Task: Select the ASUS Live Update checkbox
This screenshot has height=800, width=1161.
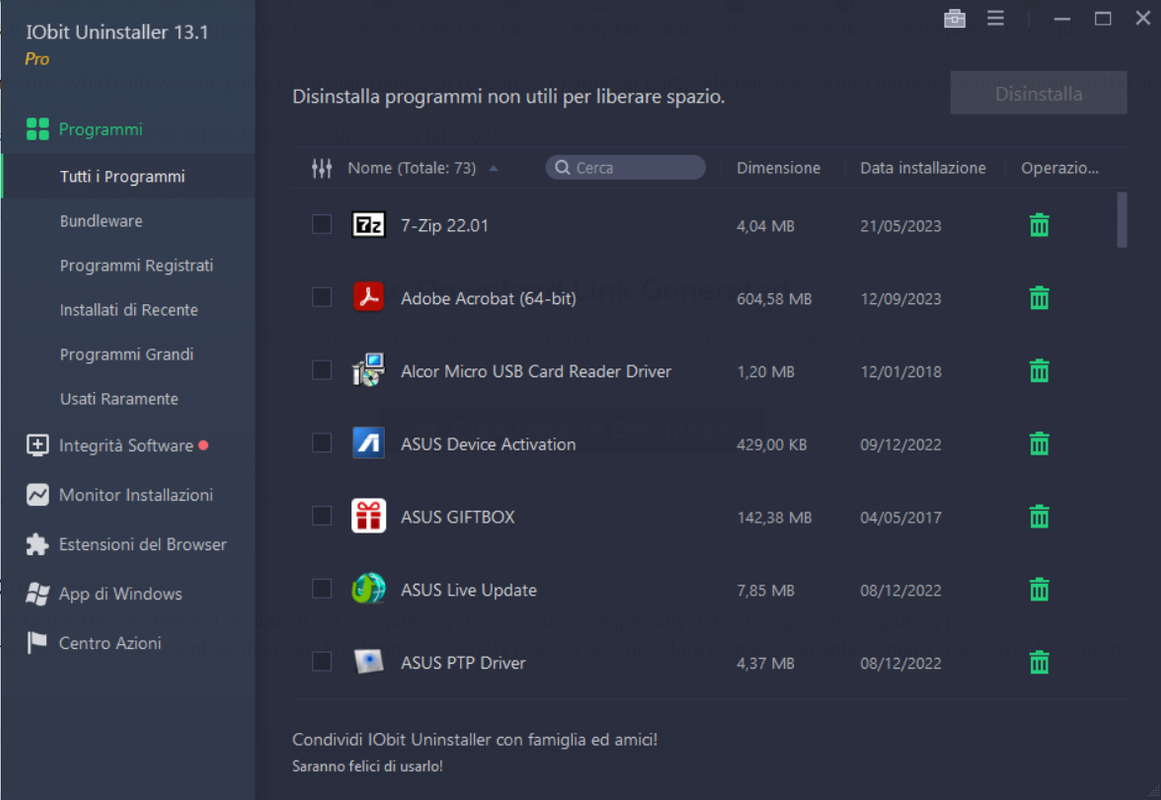Action: [x=321, y=589]
